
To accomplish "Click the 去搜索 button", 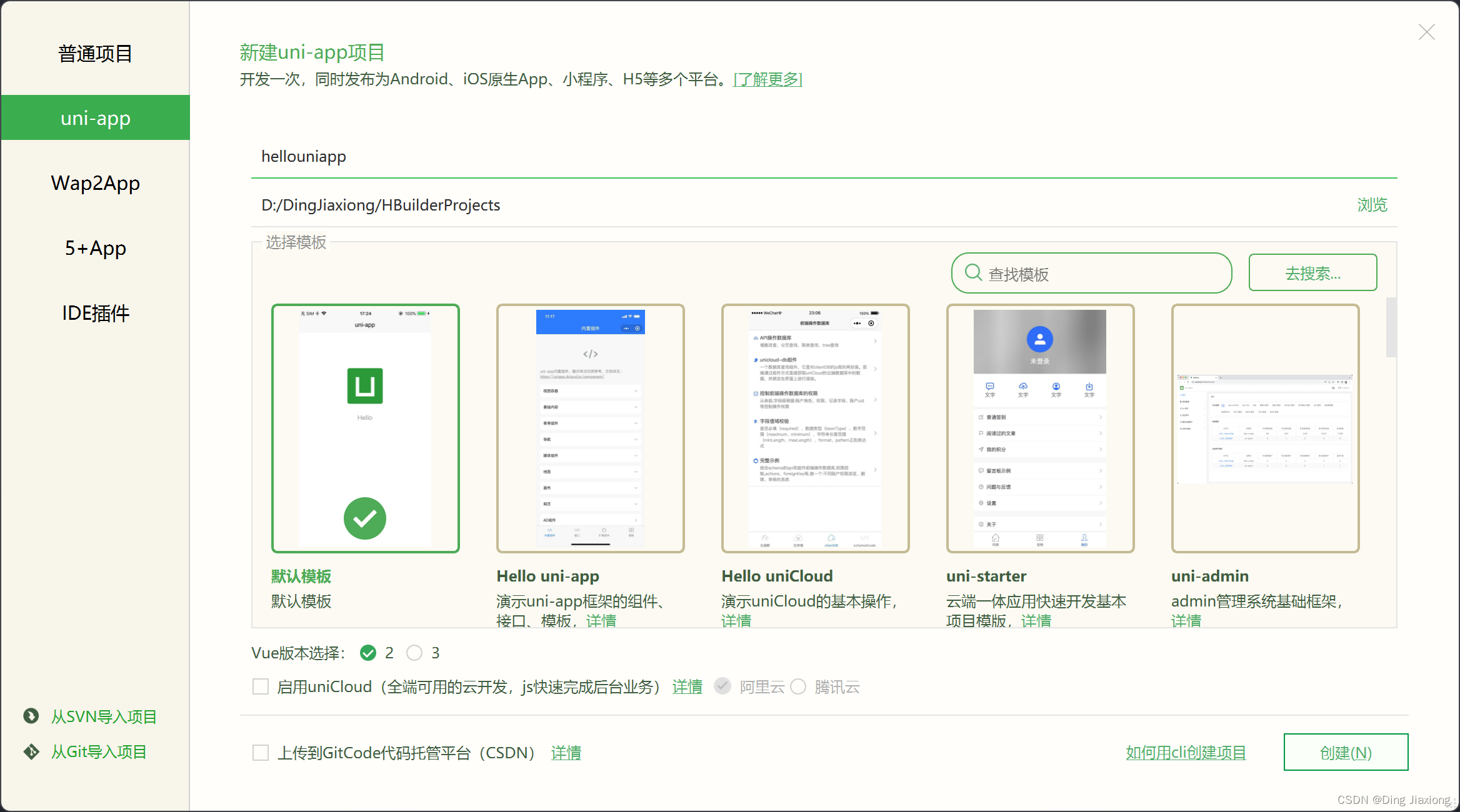I will [1312, 272].
